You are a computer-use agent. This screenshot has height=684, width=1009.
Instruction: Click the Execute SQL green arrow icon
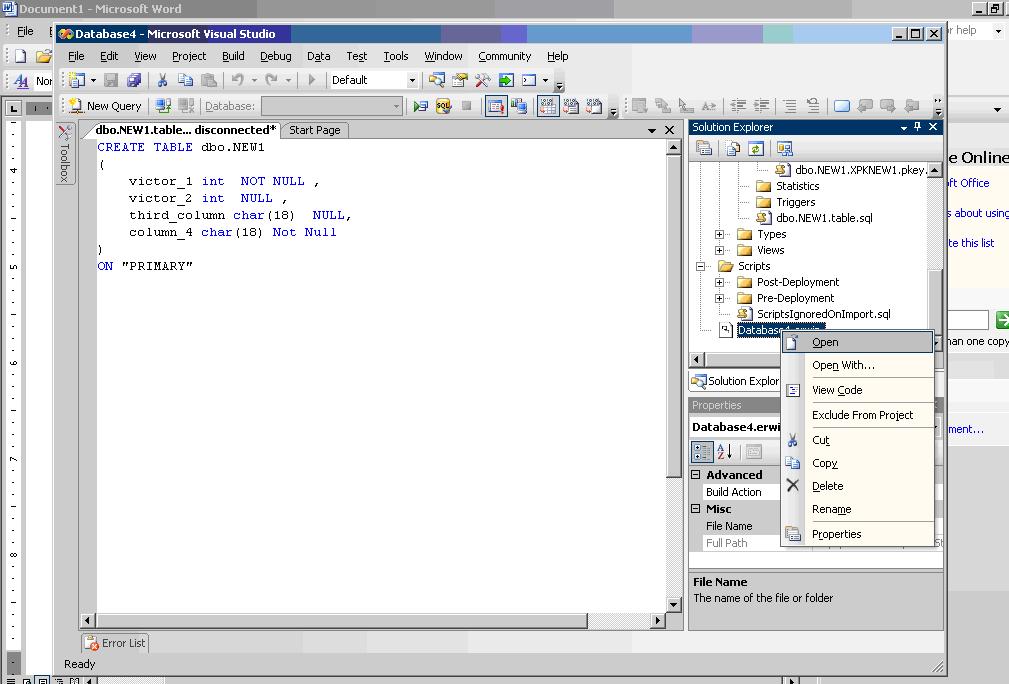click(421, 106)
